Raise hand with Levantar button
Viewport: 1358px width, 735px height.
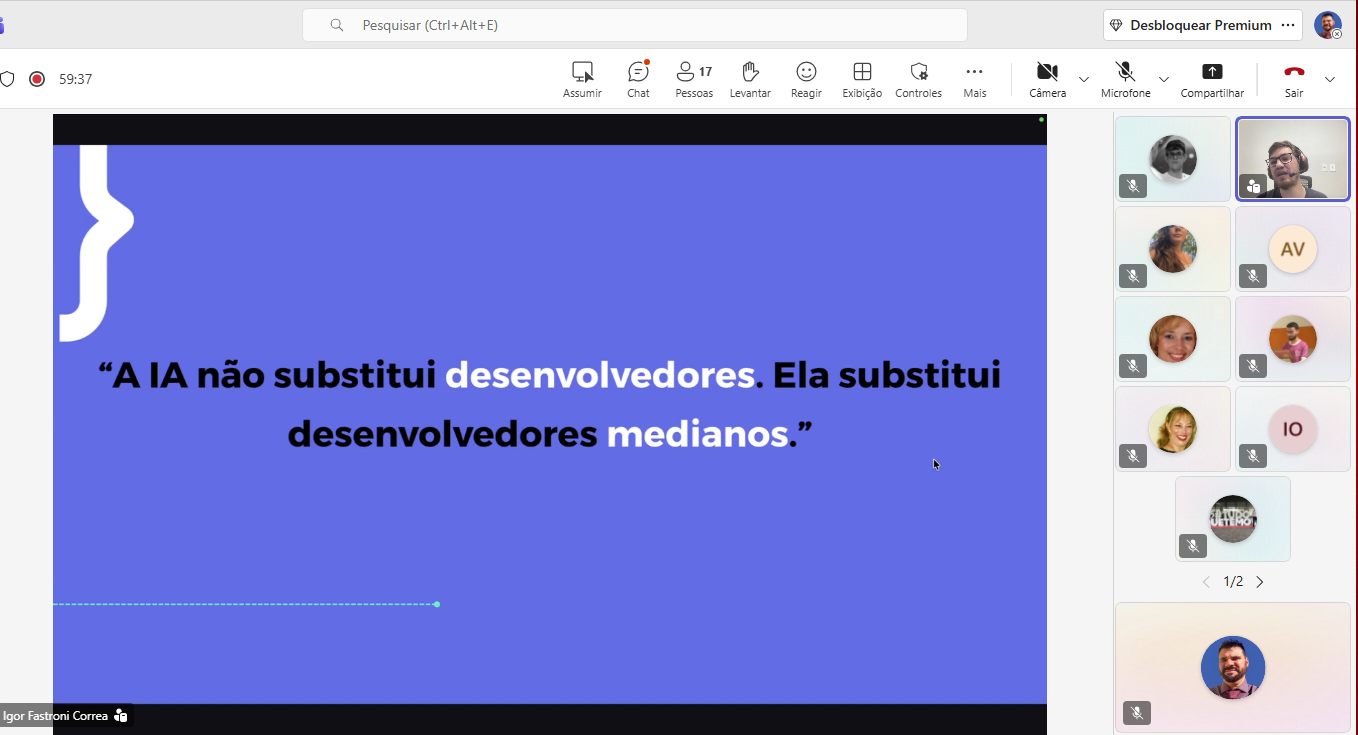click(750, 79)
